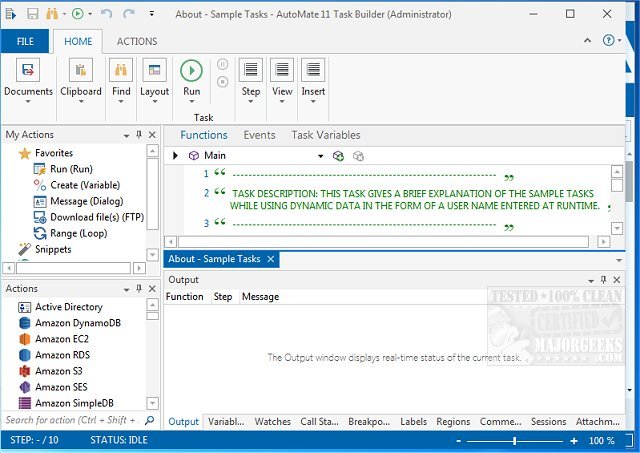Screen dimensions: 640x453
Task: Open the Task Variables tab
Action: click(326, 135)
